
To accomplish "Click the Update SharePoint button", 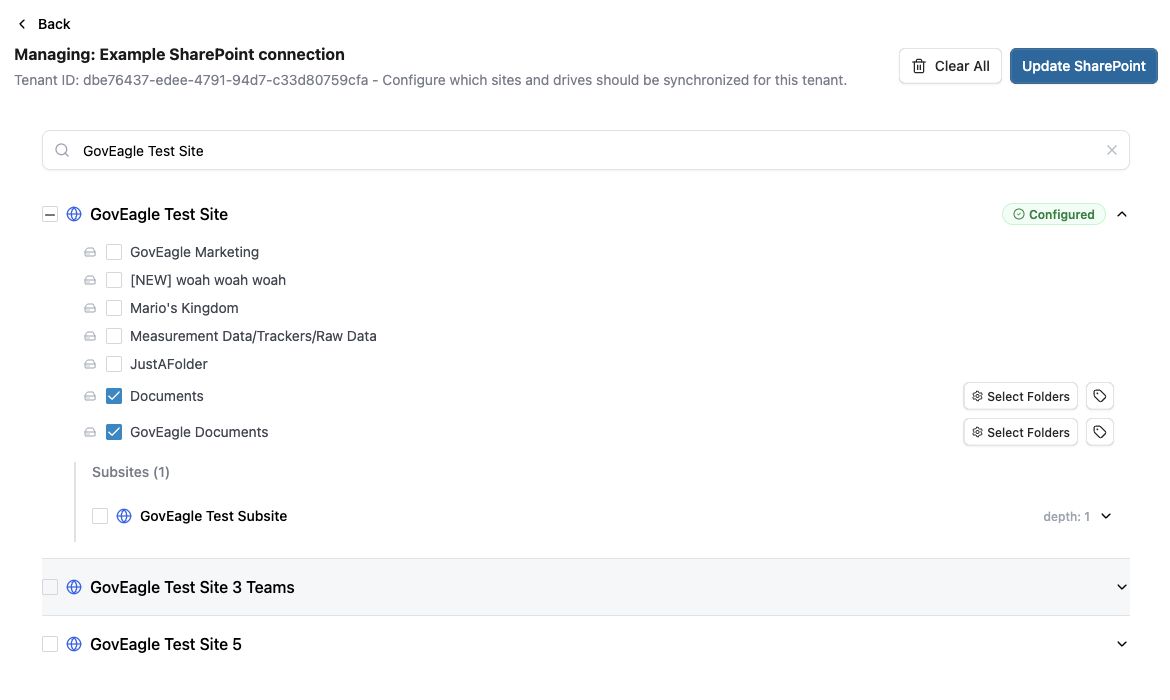I will (1083, 66).
